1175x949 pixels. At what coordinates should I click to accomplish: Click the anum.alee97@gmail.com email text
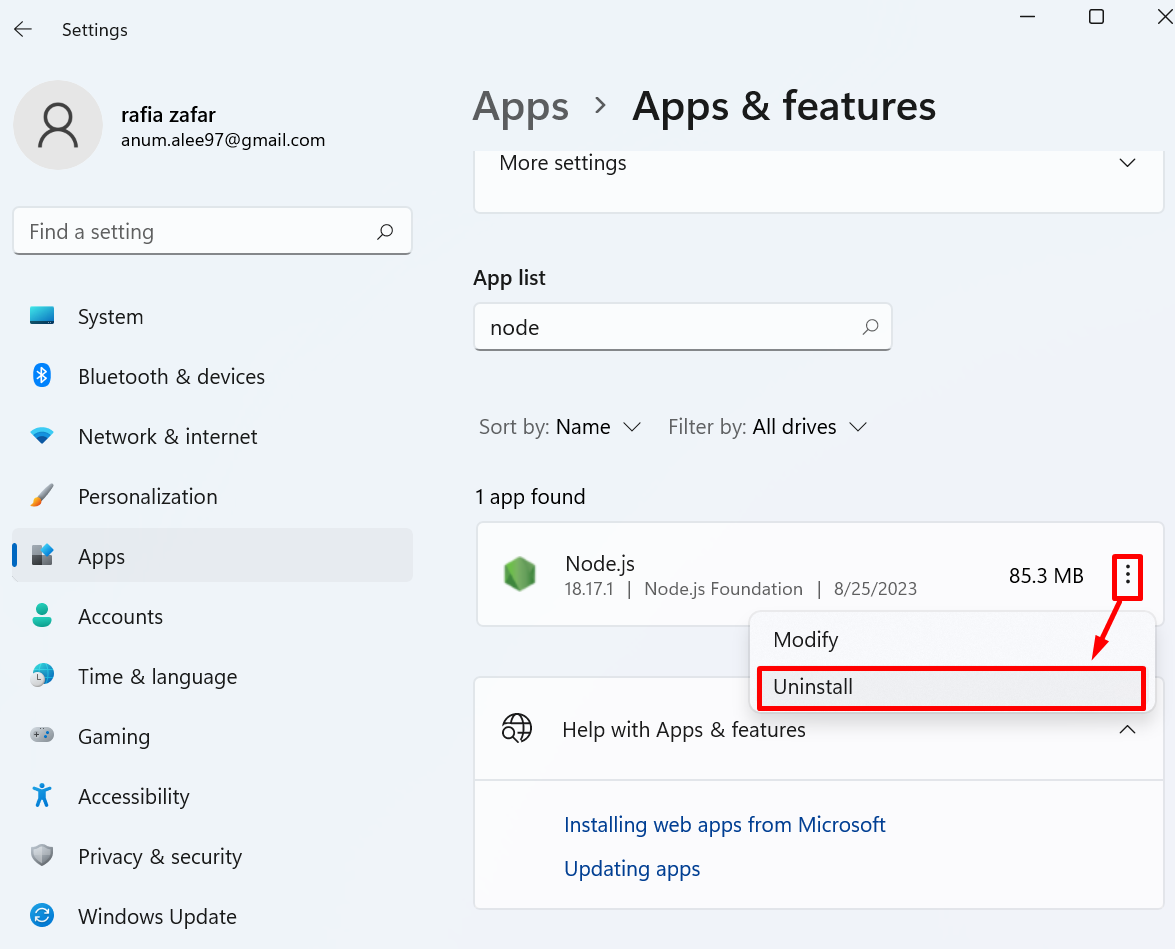[223, 140]
